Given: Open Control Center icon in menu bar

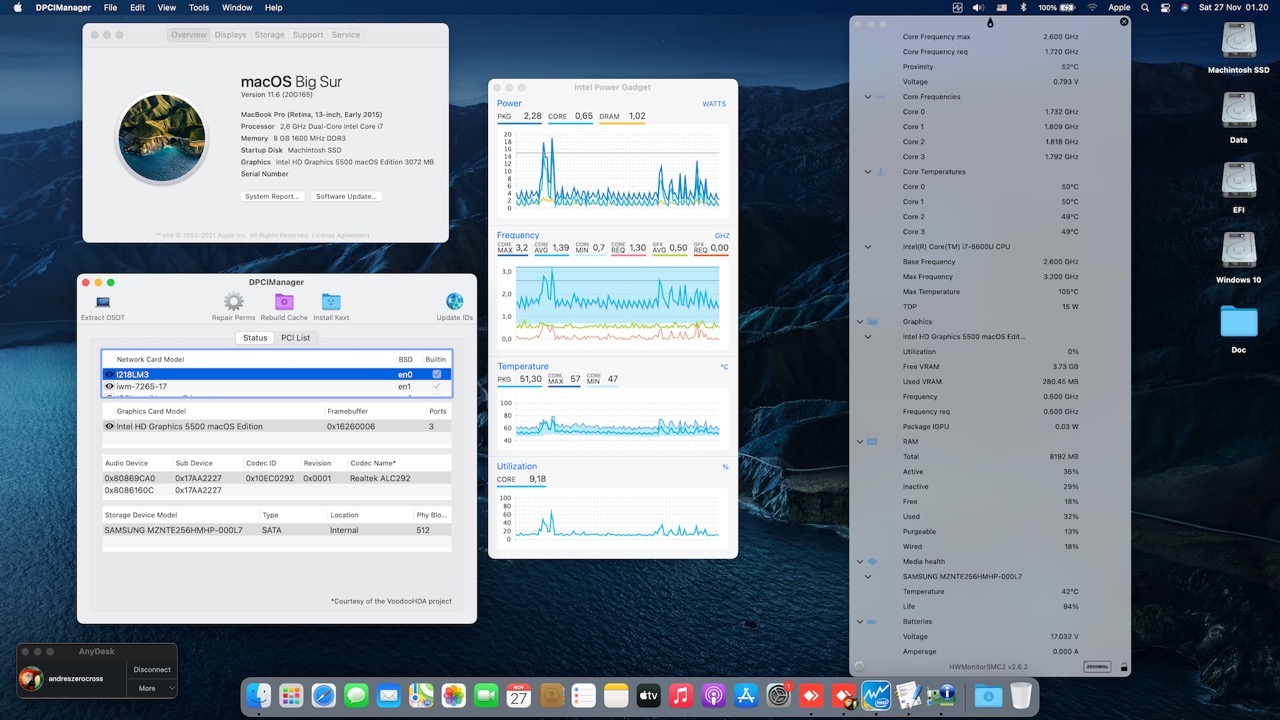Looking at the screenshot, I should tap(1166, 7).
